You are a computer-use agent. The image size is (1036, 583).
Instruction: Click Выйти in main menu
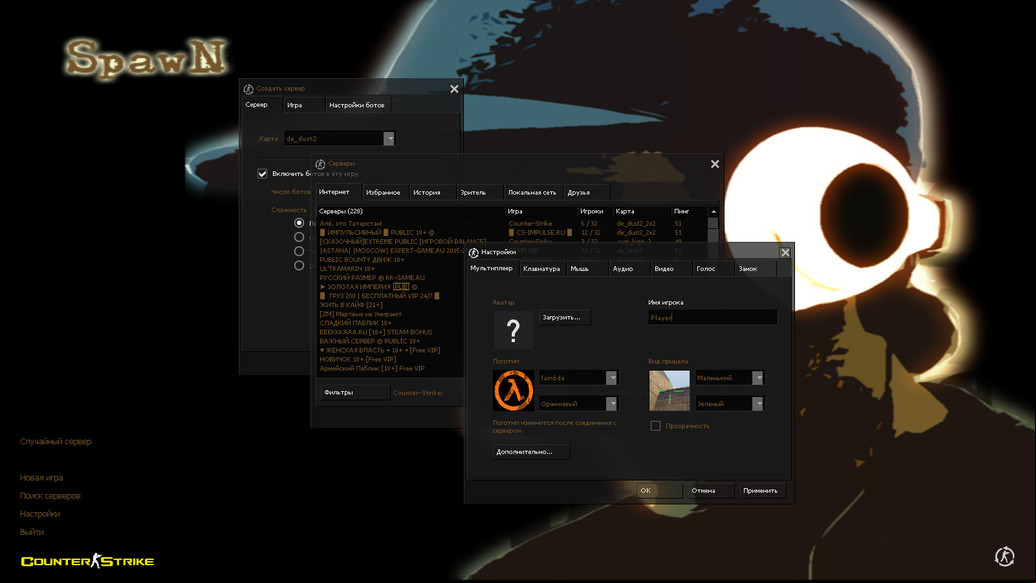coord(32,531)
